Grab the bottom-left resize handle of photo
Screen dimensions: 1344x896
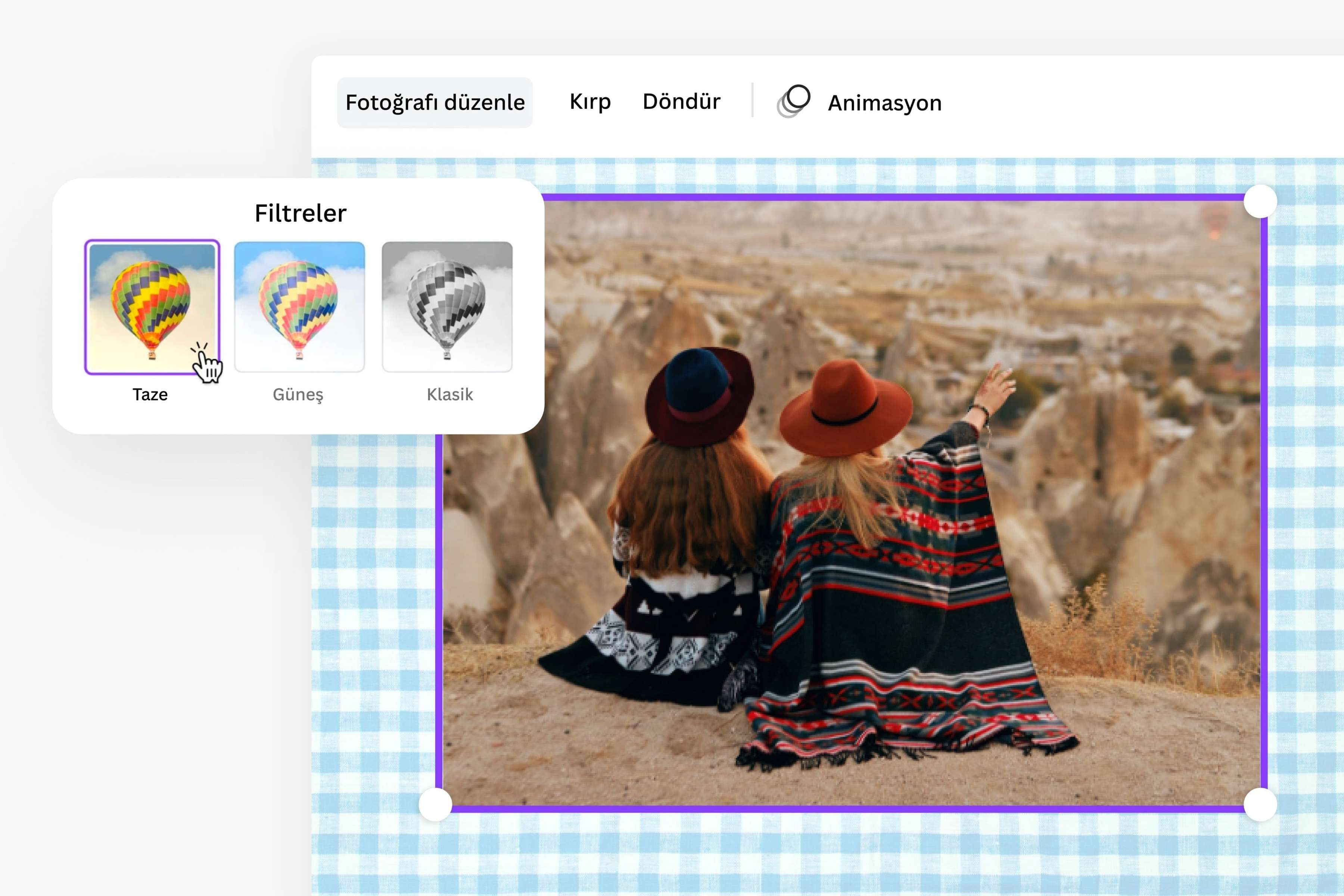pyautogui.click(x=435, y=805)
